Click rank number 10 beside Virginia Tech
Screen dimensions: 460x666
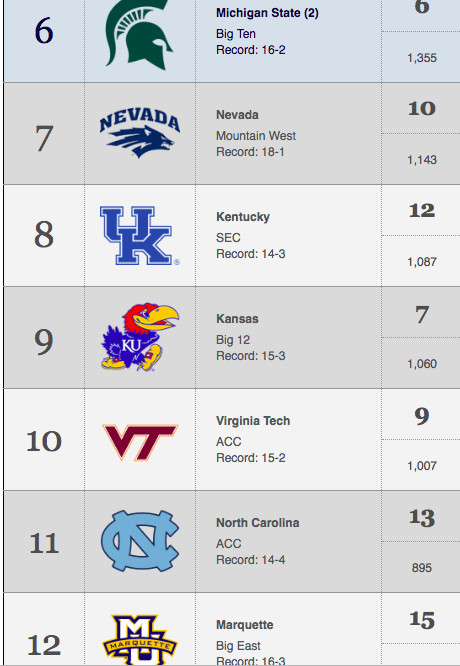tap(44, 441)
